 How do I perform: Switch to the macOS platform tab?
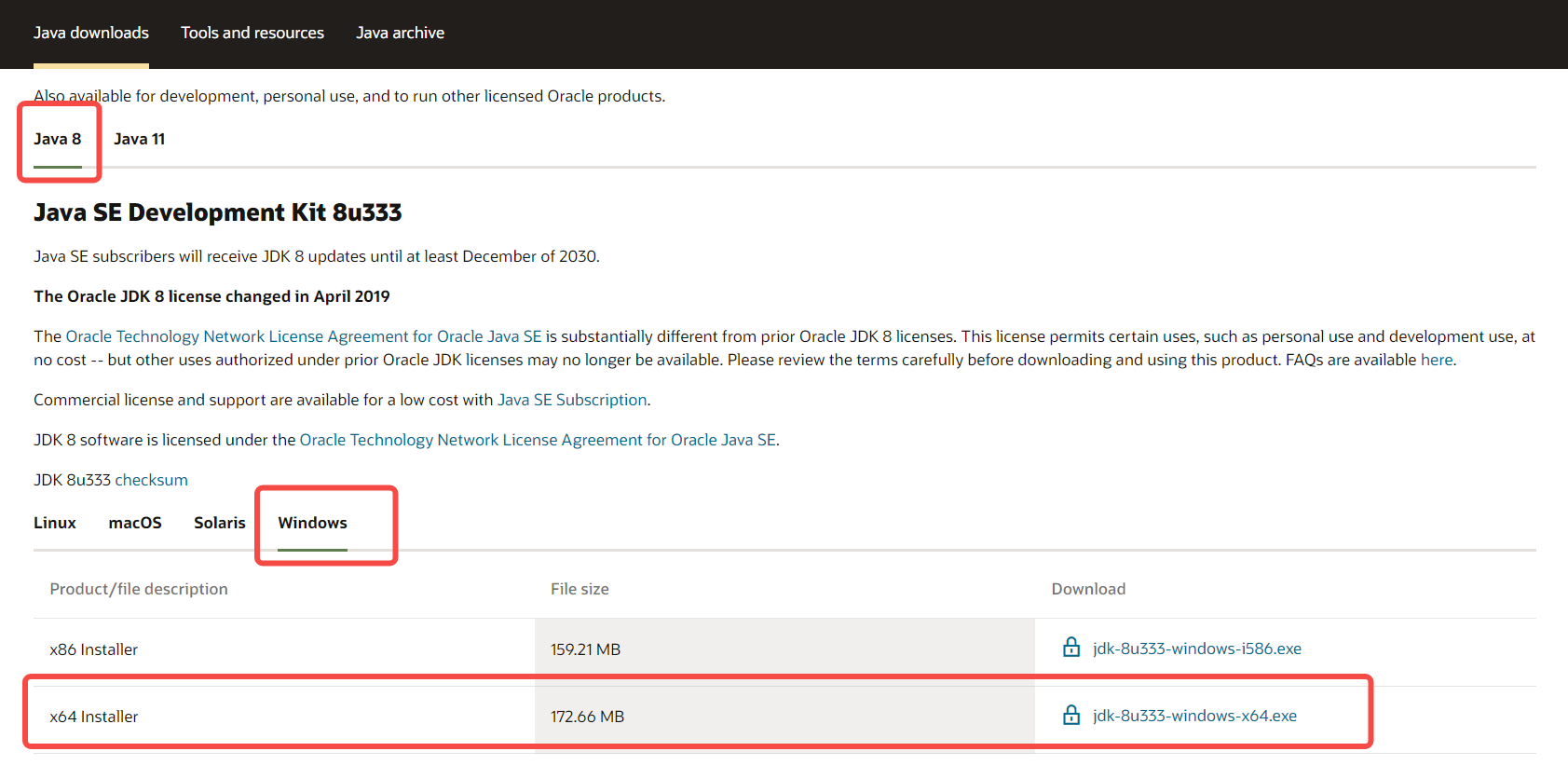pos(135,523)
